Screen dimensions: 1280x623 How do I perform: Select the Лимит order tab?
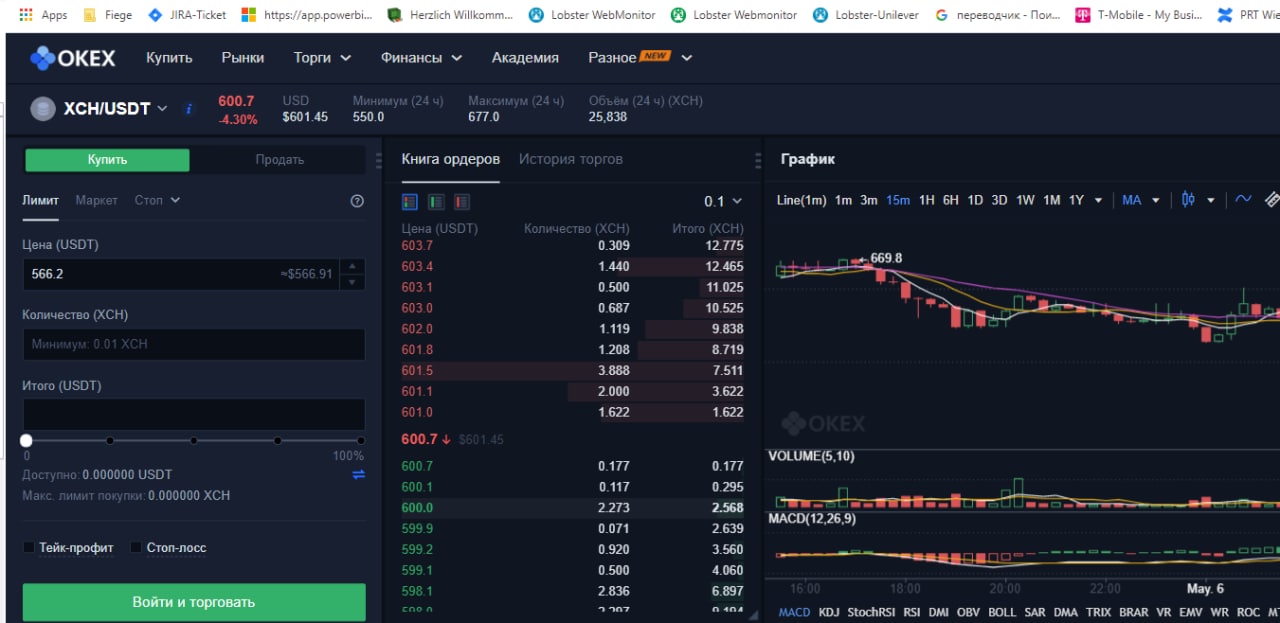click(40, 200)
